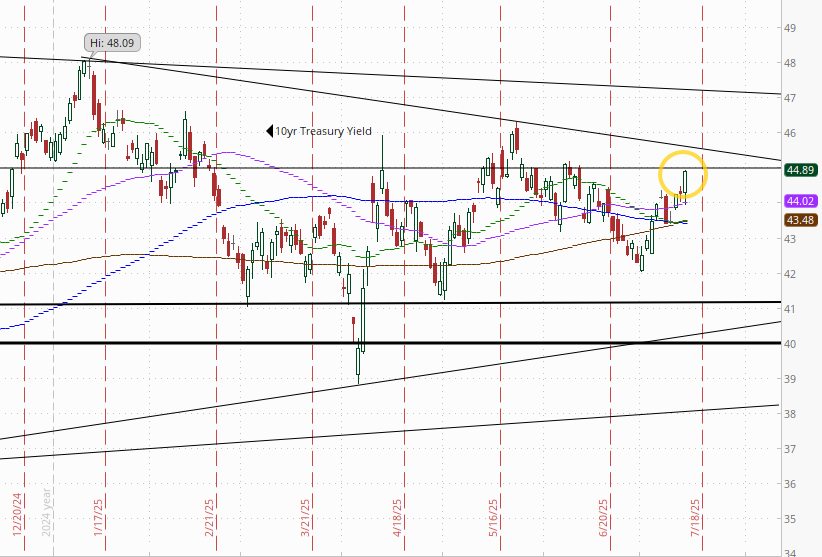822x557 pixels.
Task: Click the 39 price axis label
Action: coord(790,379)
